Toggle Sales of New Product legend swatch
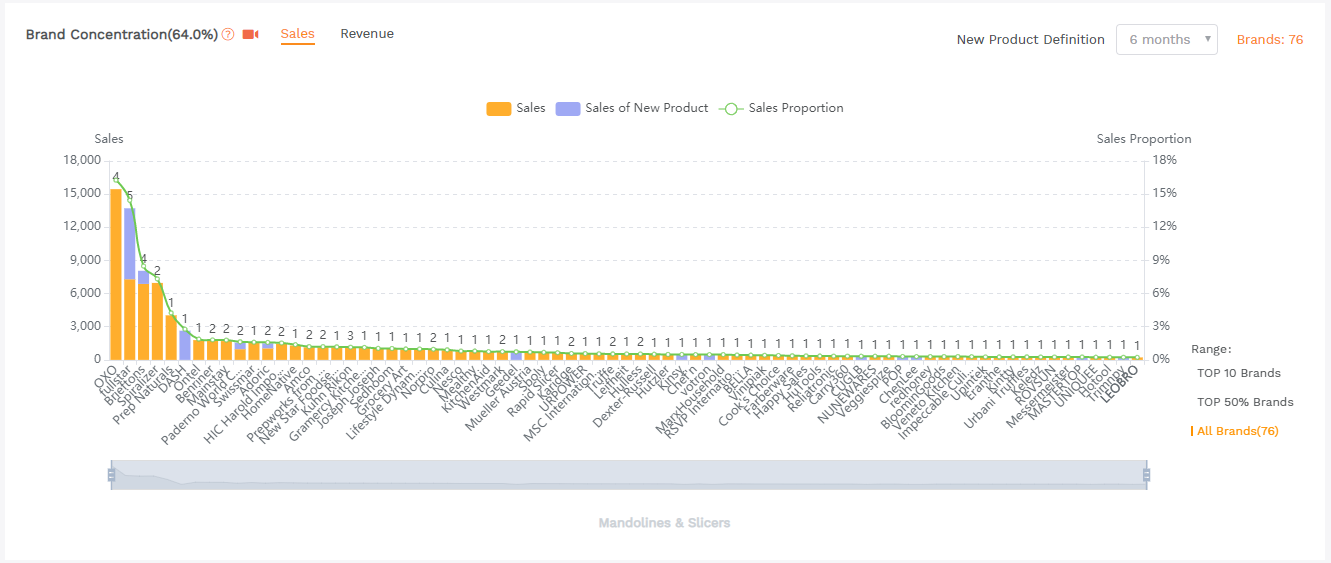Viewport: 1331px width, 563px height. click(567, 108)
